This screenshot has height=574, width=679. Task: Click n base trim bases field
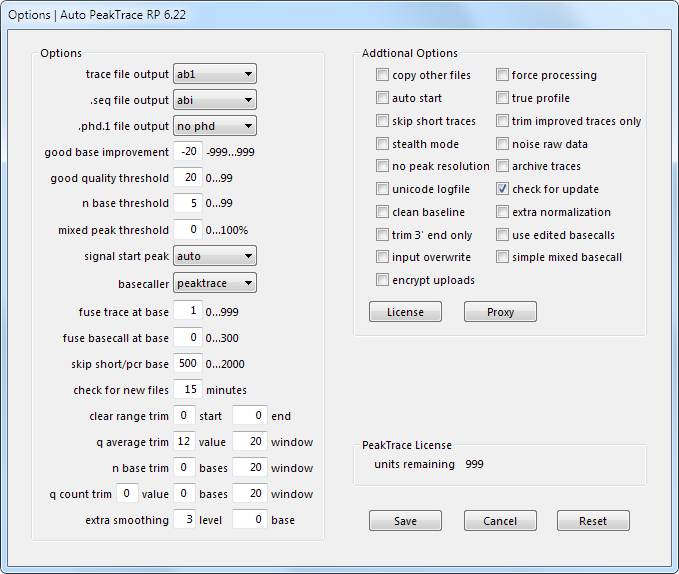(184, 467)
